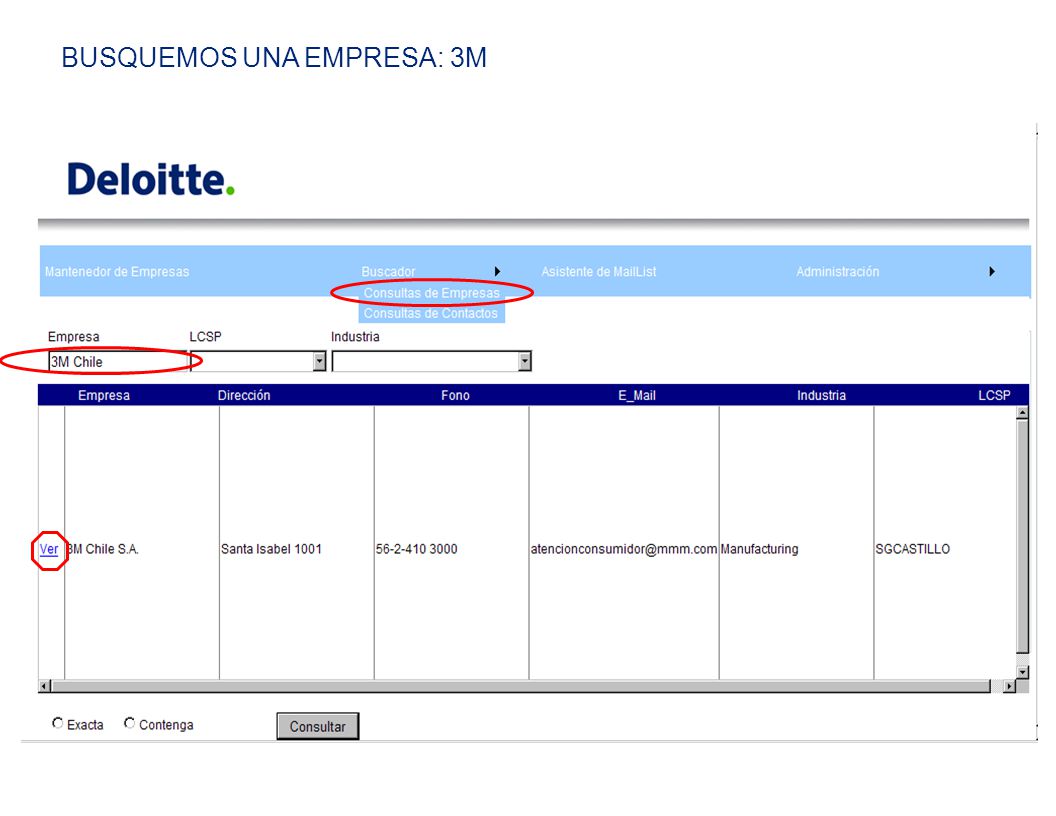Image resolution: width=1056 pixels, height=816 pixels.
Task: Click the Industria column header
Action: (x=821, y=395)
